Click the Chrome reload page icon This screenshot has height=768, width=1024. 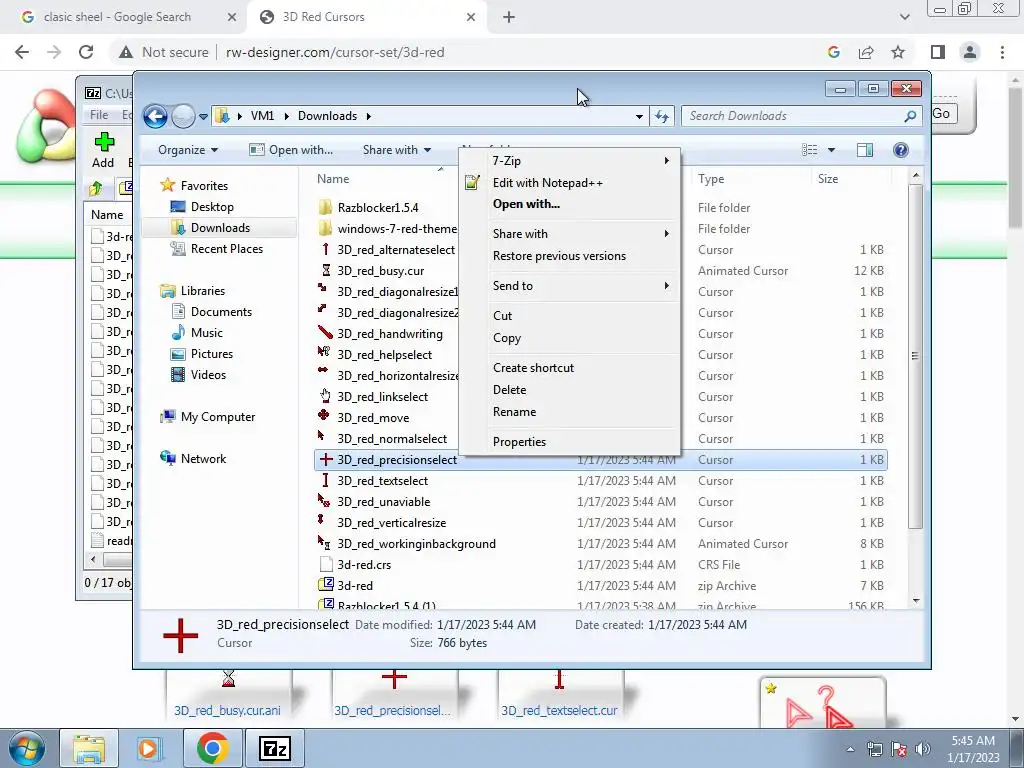click(x=86, y=52)
